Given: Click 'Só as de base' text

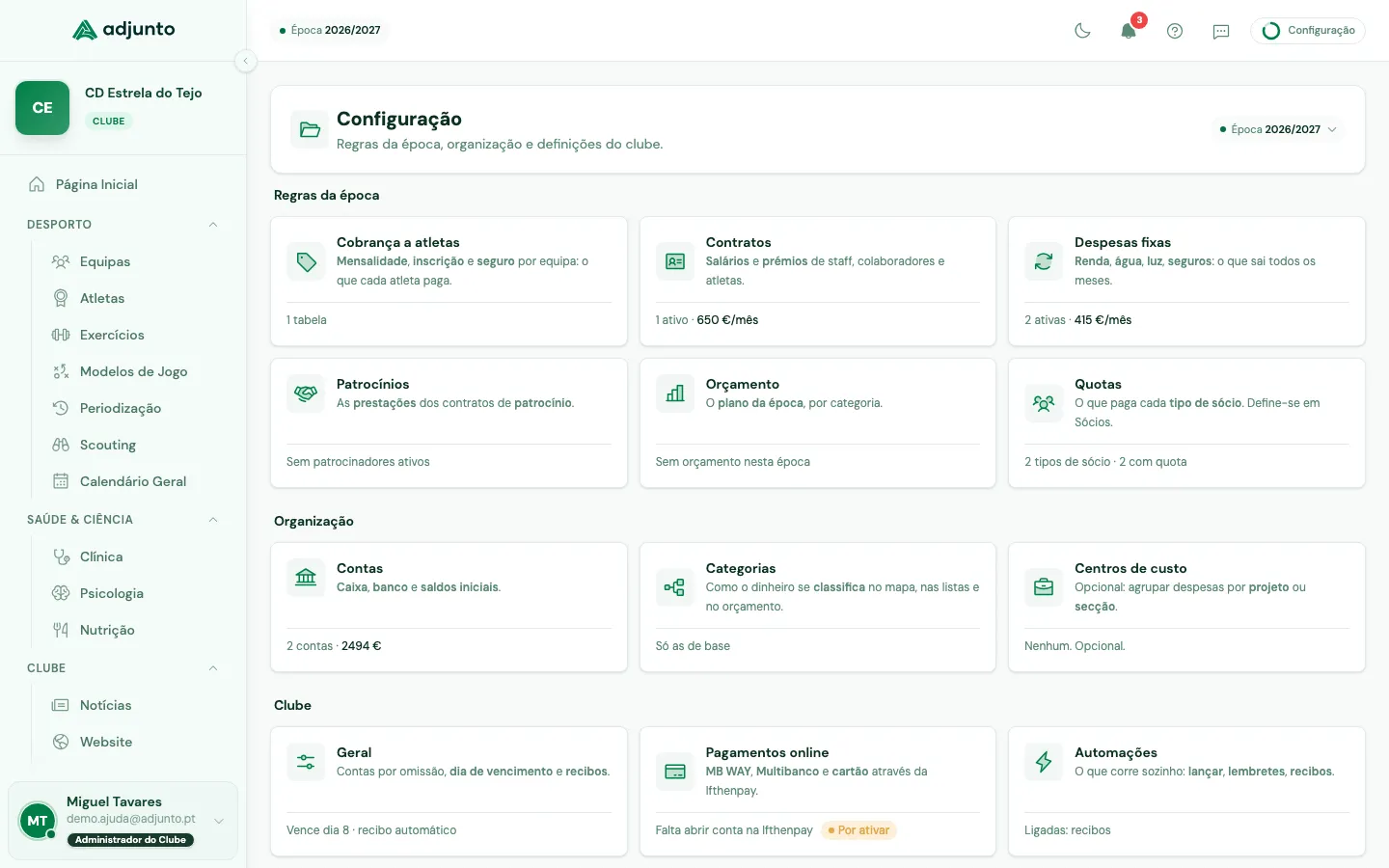Looking at the screenshot, I should 693,646.
